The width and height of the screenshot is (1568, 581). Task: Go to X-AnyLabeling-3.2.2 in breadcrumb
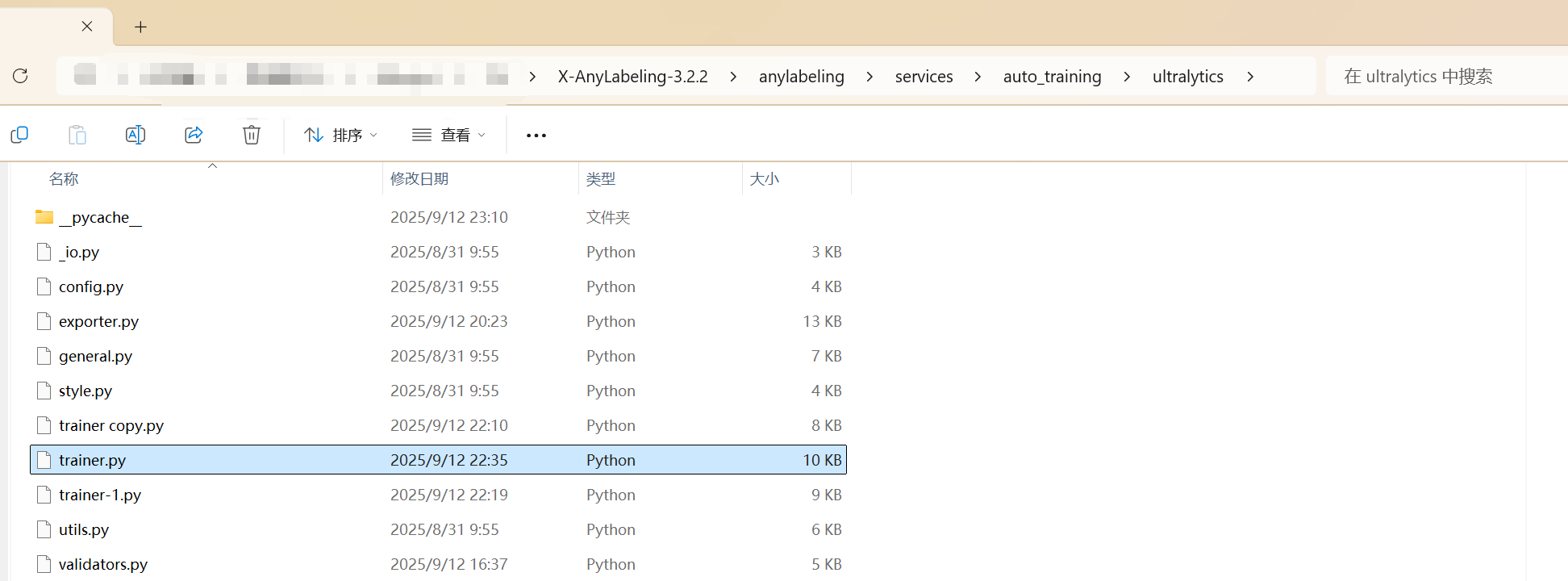633,76
